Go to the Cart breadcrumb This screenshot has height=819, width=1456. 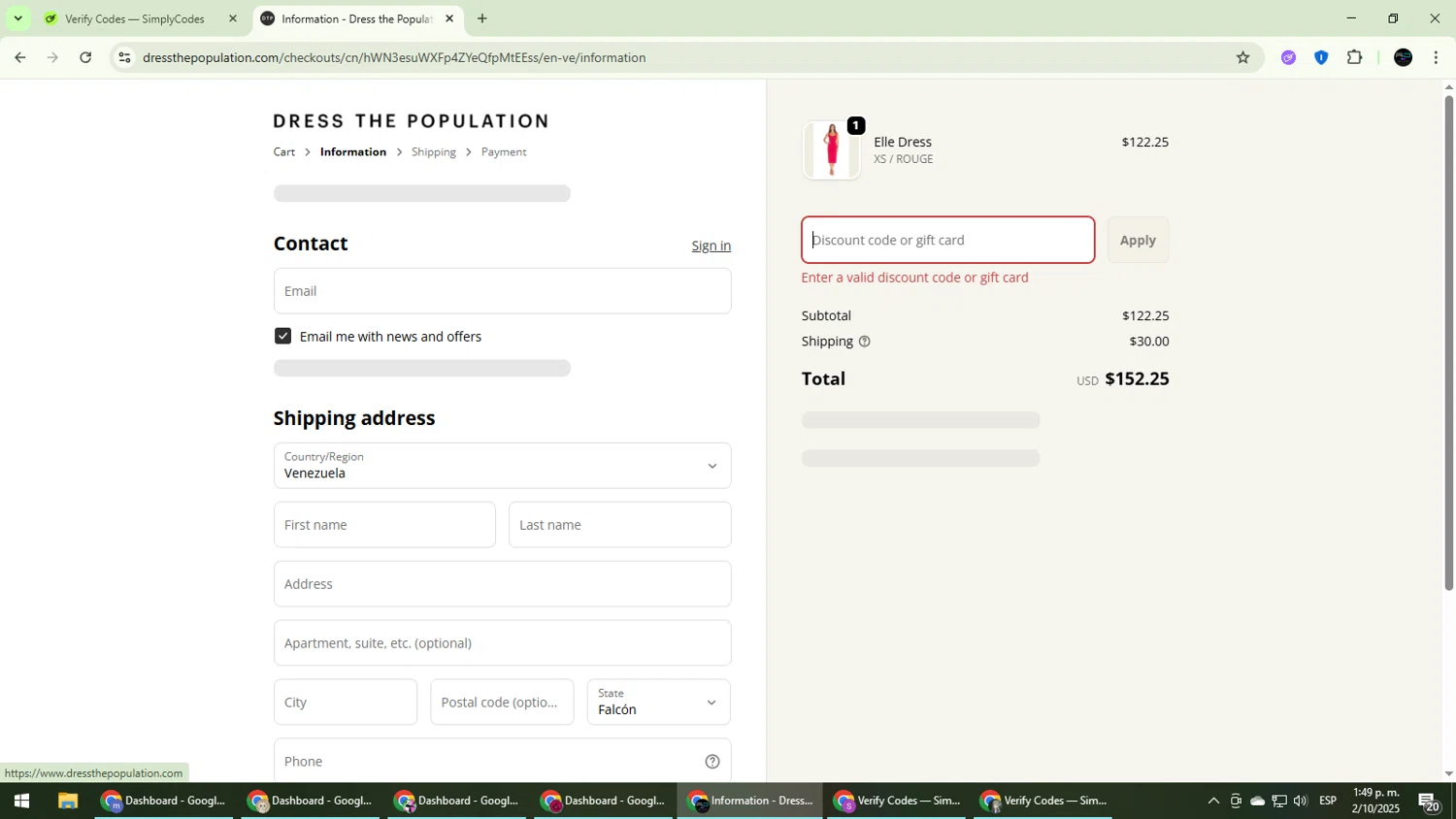click(284, 152)
